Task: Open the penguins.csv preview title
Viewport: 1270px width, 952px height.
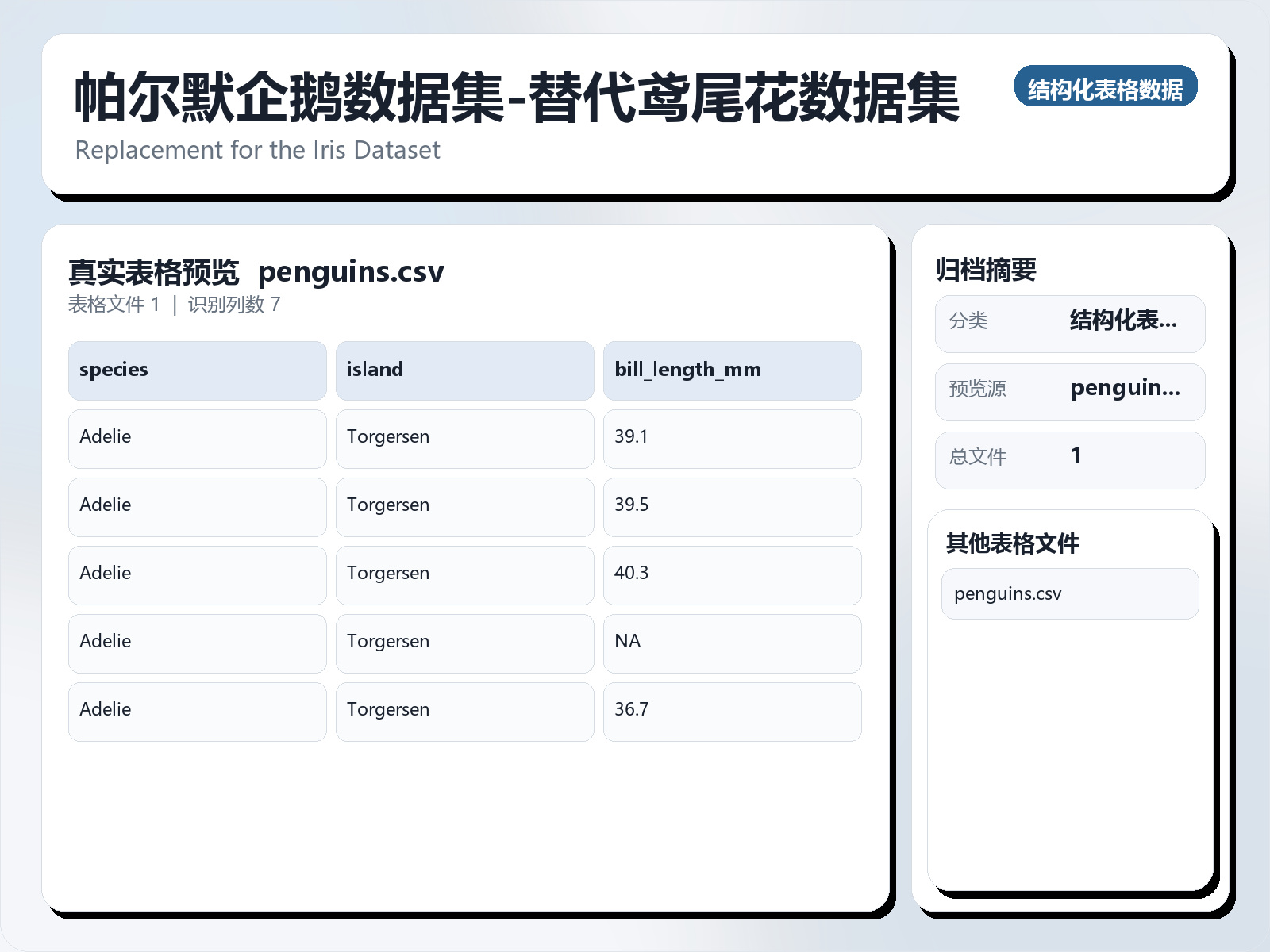Action: [352, 272]
